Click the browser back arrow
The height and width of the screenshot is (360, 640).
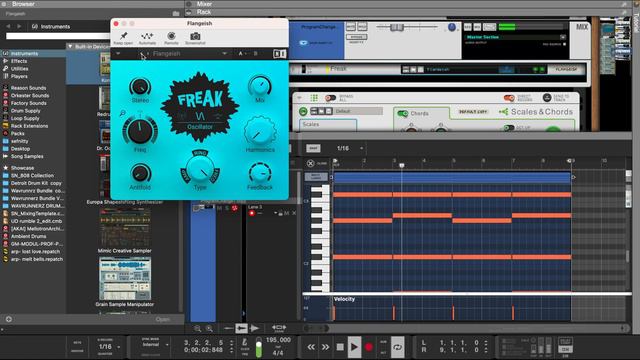(8, 26)
